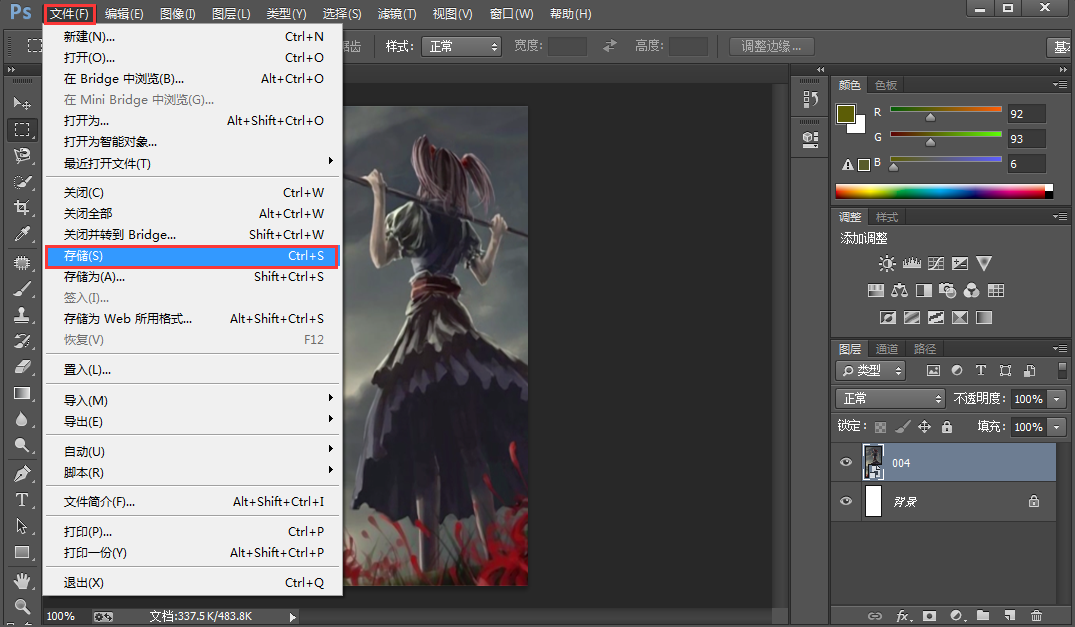This screenshot has width=1075, height=627.
Task: Select the 004 layer thumbnail
Action: click(873, 462)
